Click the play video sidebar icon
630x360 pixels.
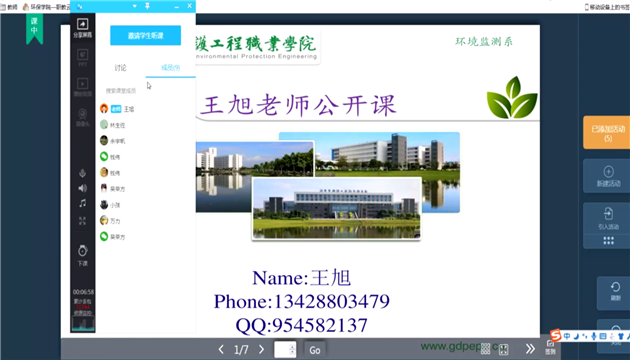click(x=82, y=84)
